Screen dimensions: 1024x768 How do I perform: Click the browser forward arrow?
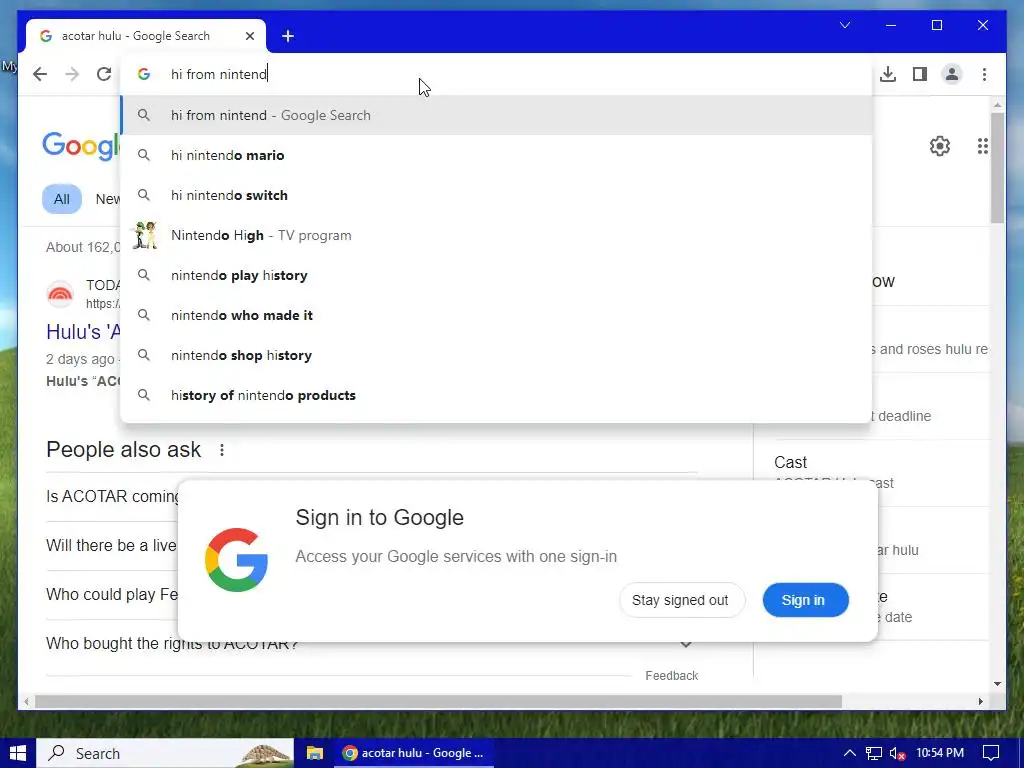point(72,74)
